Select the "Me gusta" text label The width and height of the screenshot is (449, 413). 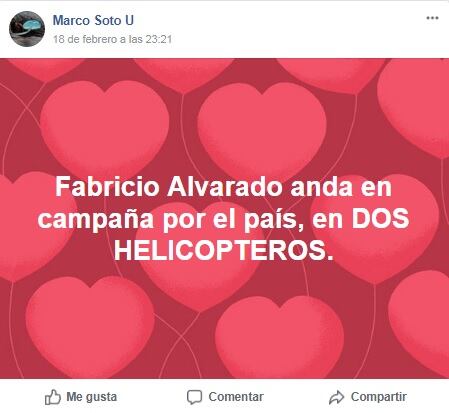[92, 397]
